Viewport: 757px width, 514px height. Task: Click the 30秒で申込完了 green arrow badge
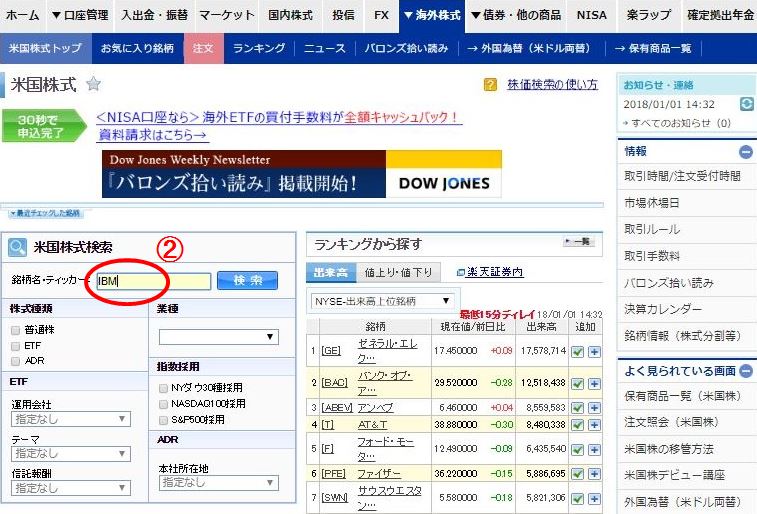point(44,125)
